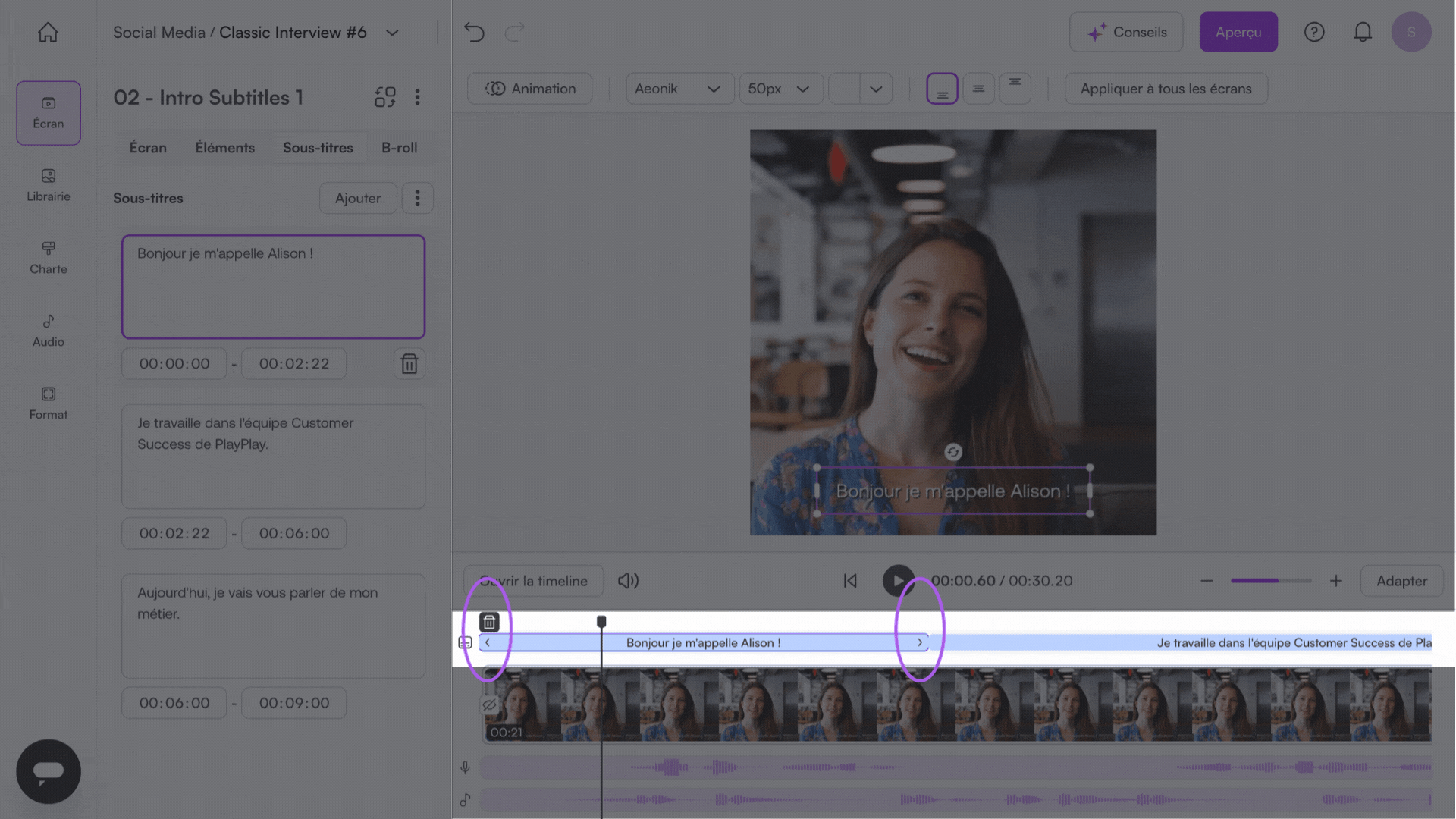1456x819 pixels.
Task: Open the Aeonik font dropdown
Action: click(x=679, y=89)
